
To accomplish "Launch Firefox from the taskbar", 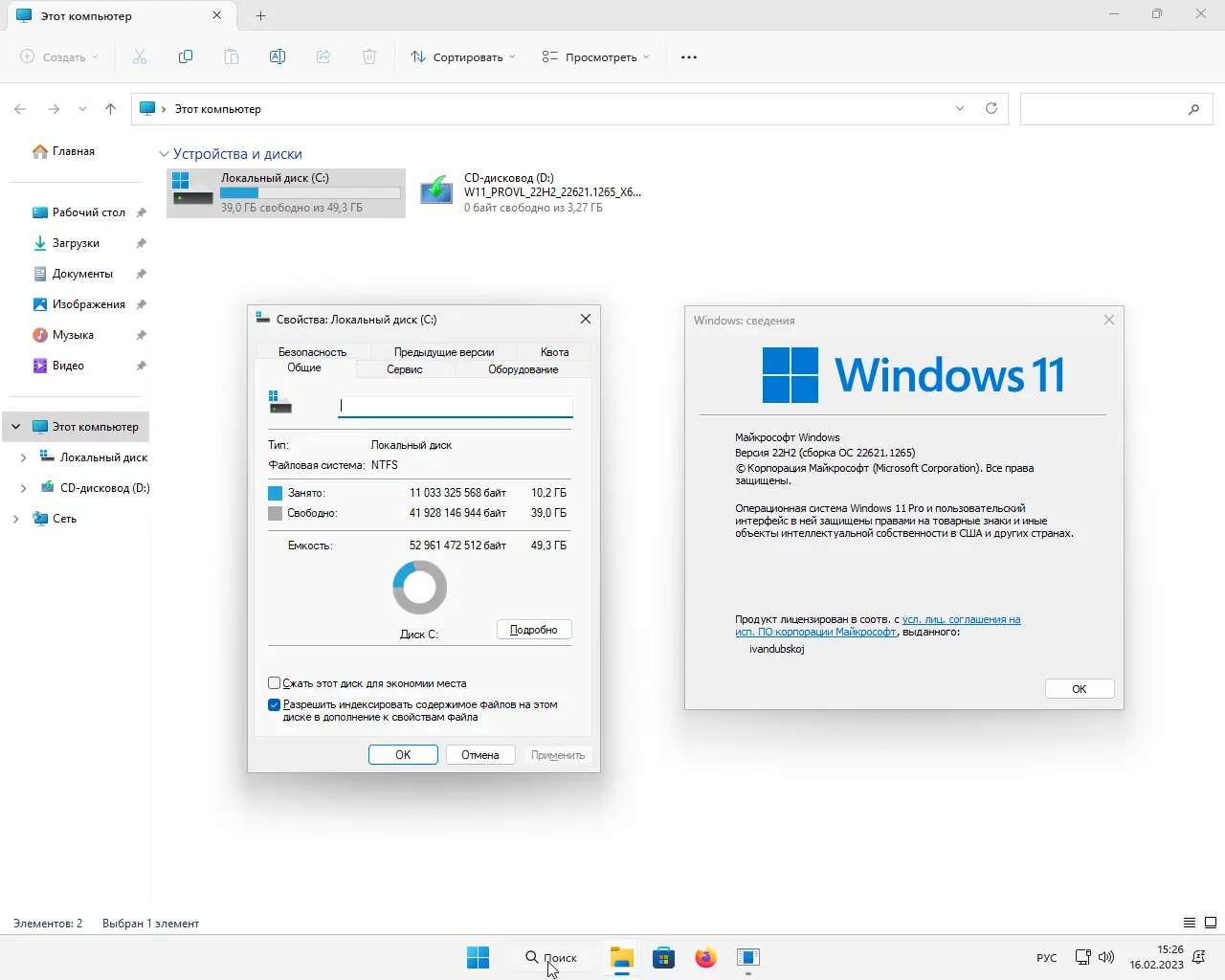I will (706, 957).
